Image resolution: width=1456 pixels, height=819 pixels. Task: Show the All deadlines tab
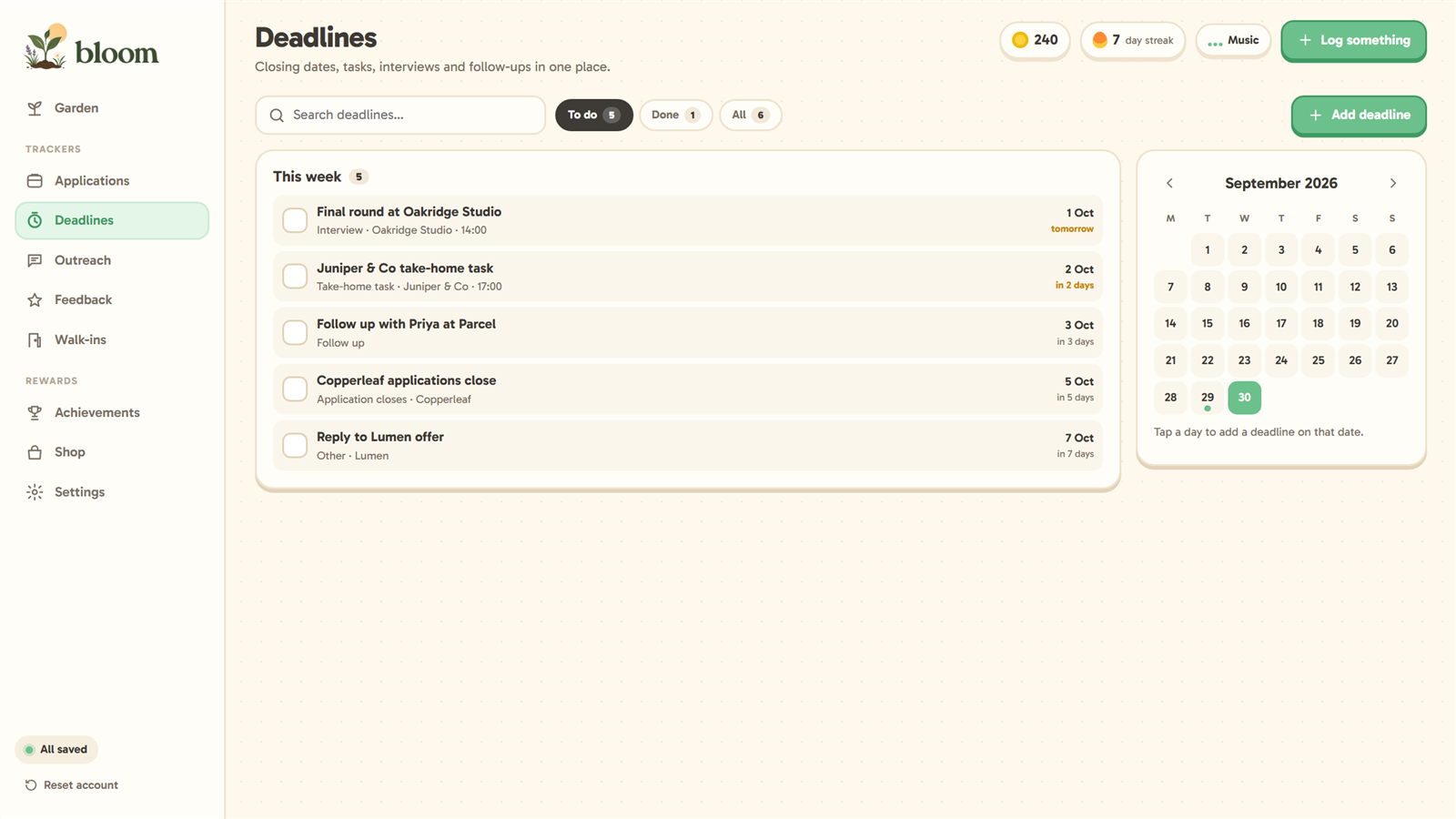tap(750, 115)
